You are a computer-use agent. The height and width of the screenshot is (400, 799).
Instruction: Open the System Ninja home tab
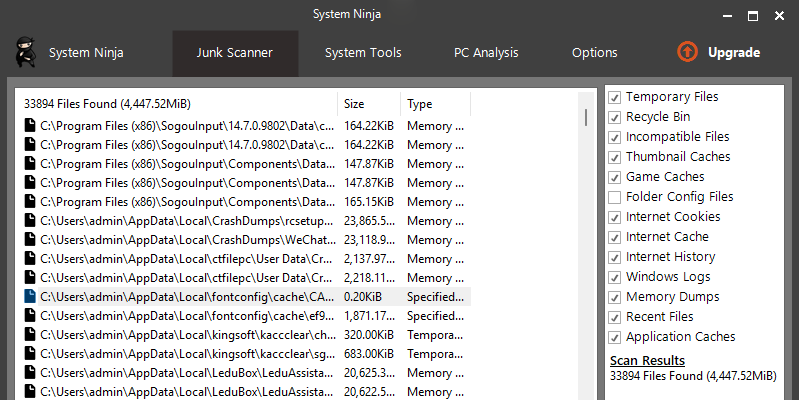click(x=86, y=52)
